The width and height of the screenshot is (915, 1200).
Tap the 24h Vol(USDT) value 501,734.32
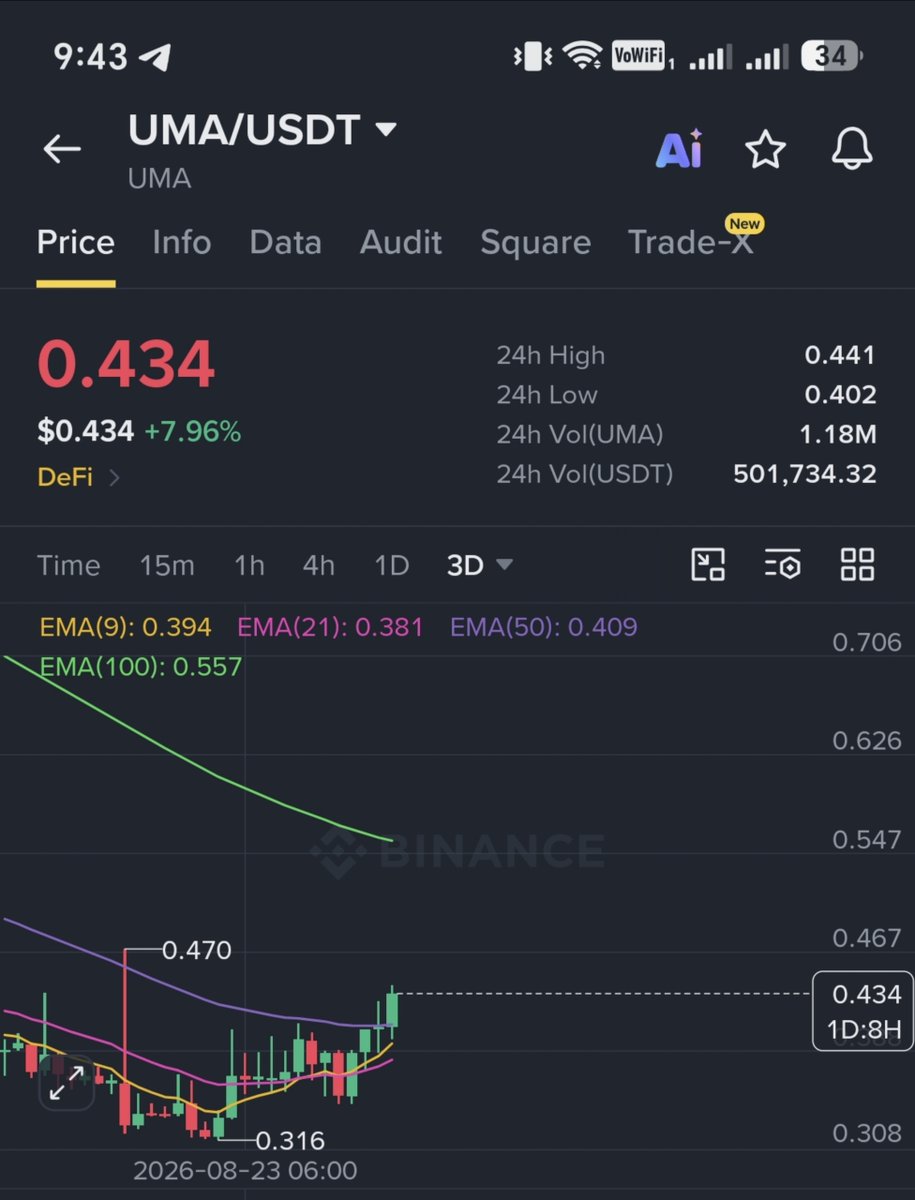click(x=805, y=474)
